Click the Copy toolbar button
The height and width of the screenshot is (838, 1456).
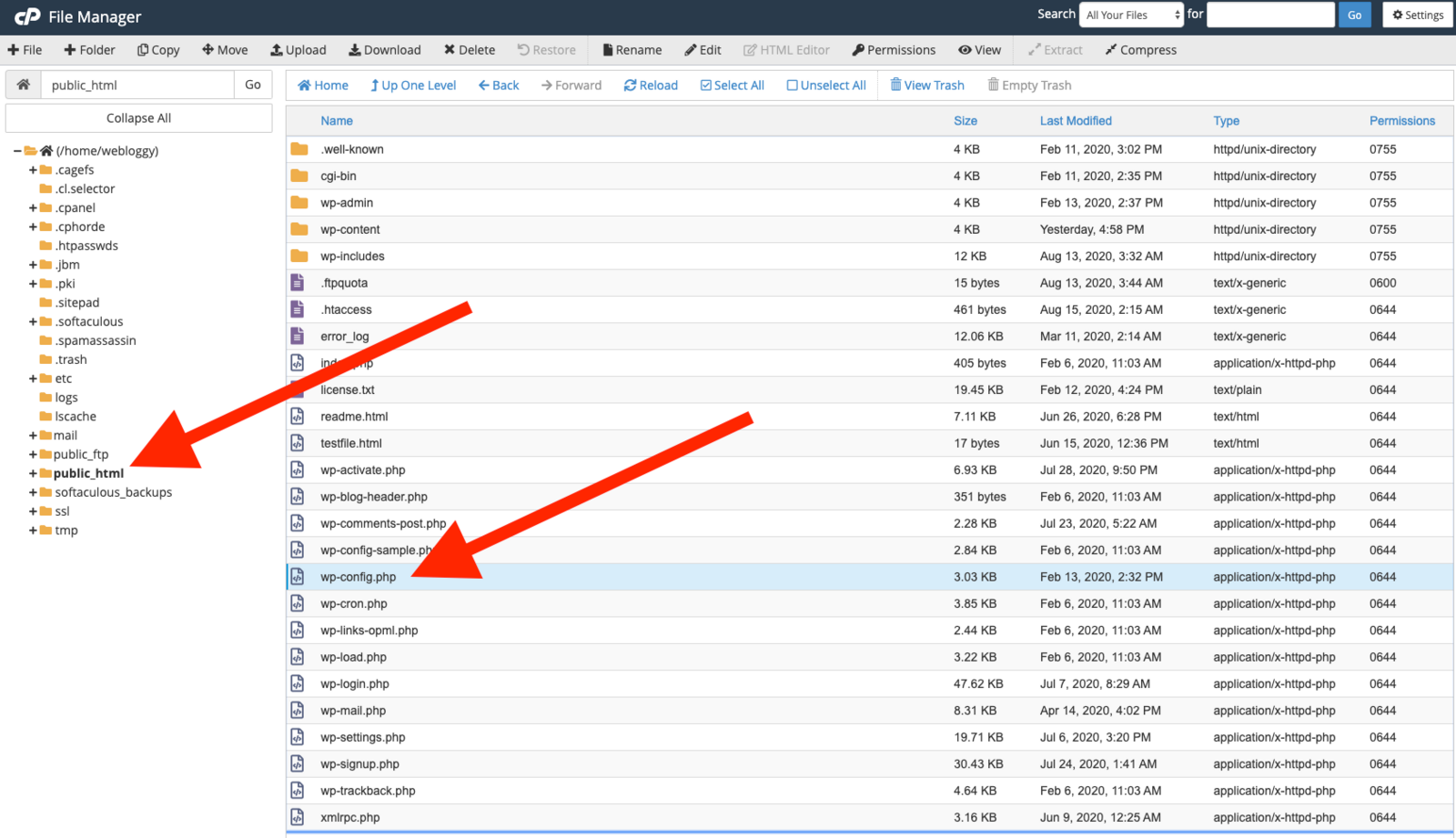tap(158, 50)
